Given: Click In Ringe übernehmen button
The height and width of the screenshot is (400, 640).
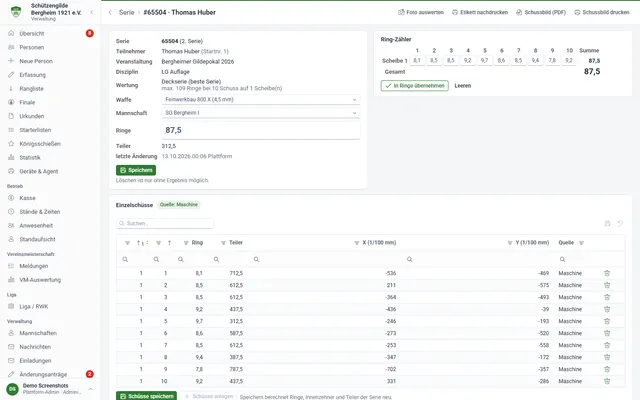Looking at the screenshot, I should click(x=415, y=86).
